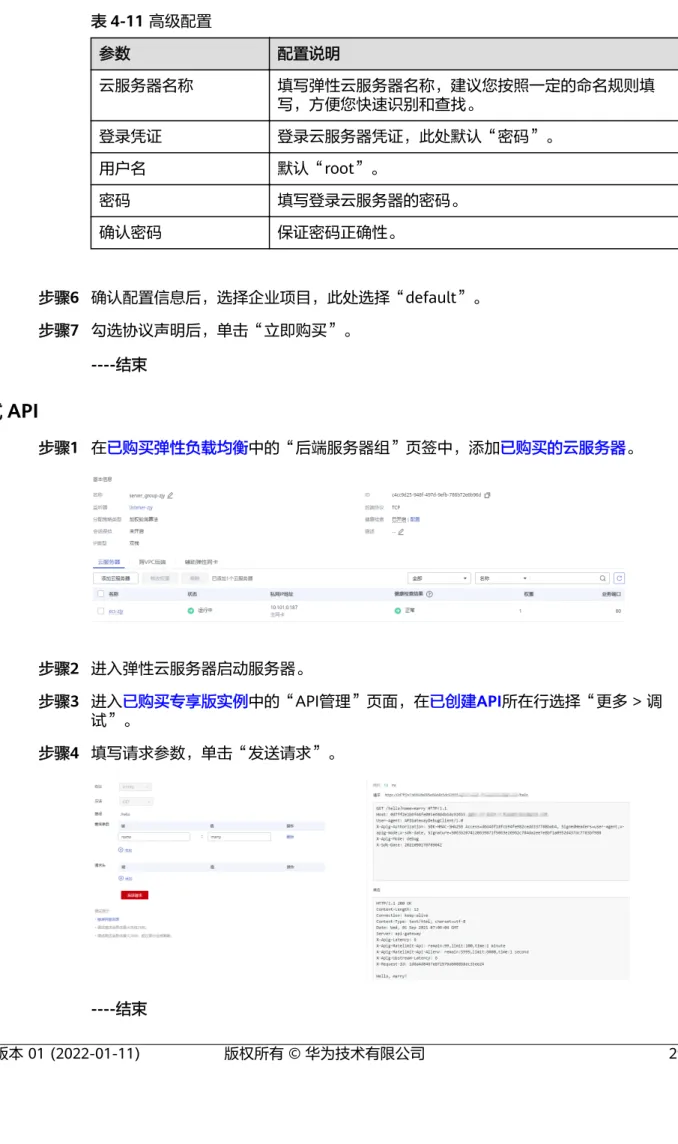
Task: Select the 进入弹性云服务器启动服务器。 step text
Action: [x=198, y=669]
